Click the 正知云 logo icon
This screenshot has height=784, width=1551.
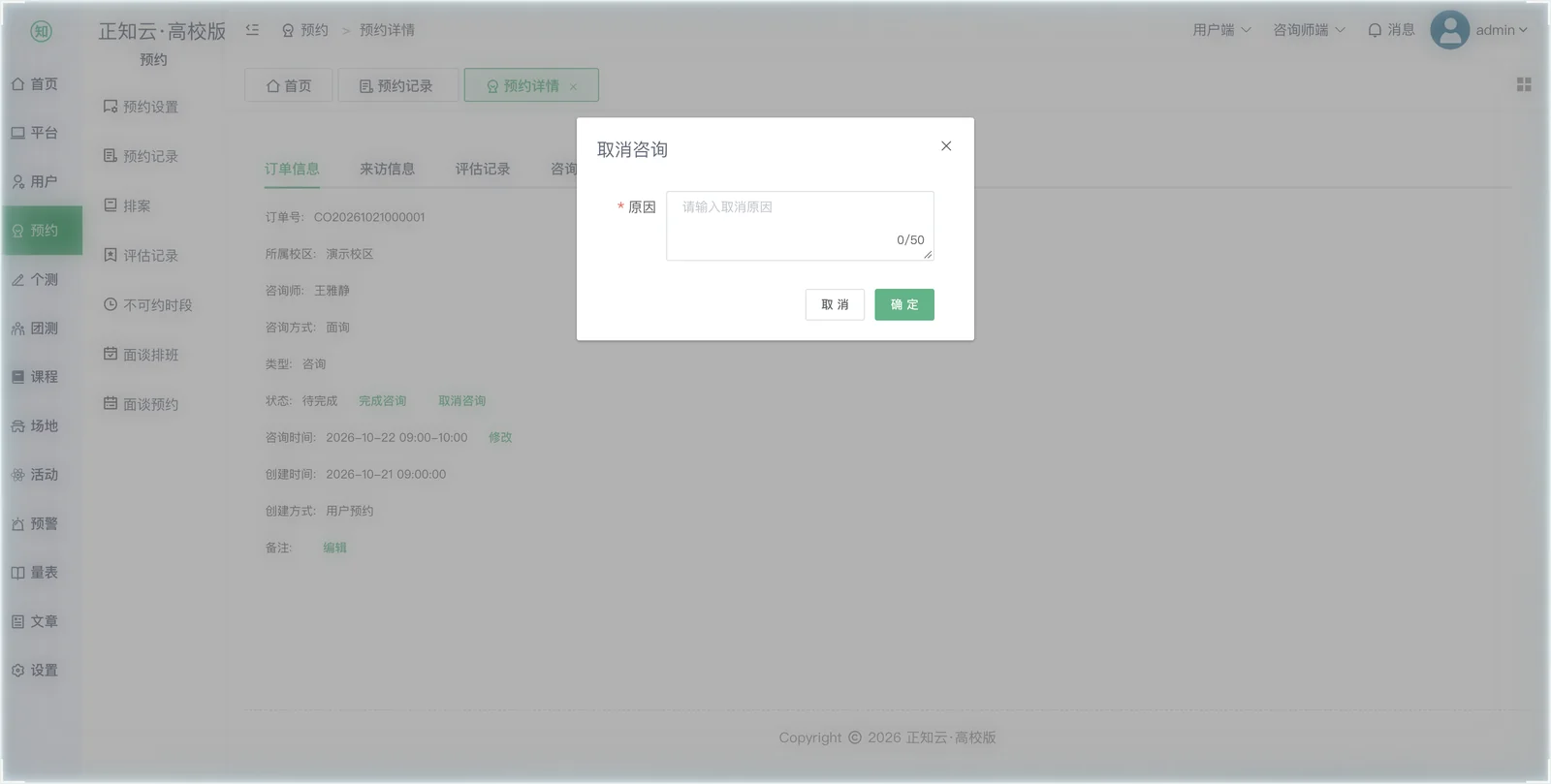pyautogui.click(x=41, y=31)
